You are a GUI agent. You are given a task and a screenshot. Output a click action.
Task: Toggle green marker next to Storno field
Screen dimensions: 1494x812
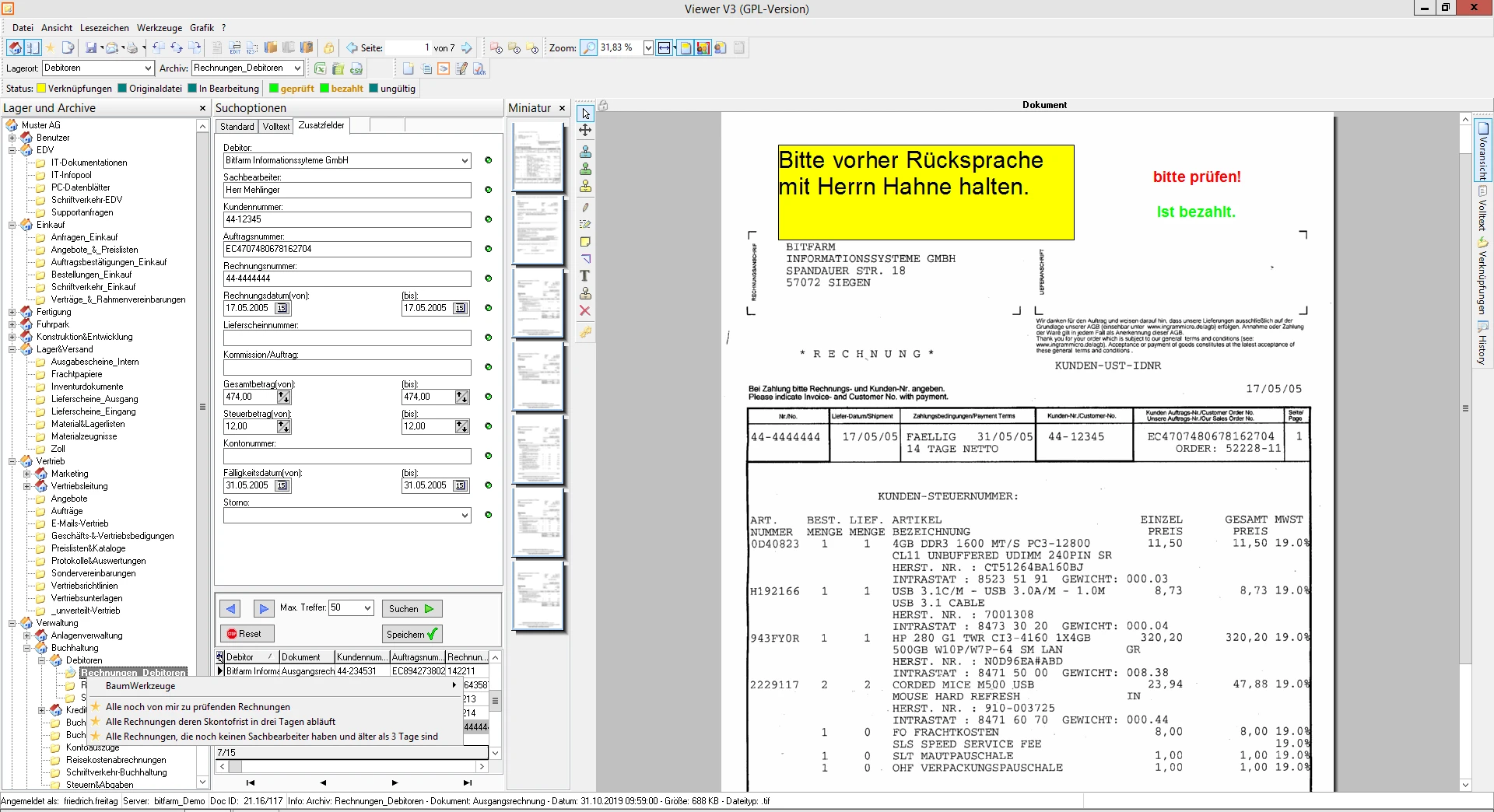pyautogui.click(x=489, y=515)
